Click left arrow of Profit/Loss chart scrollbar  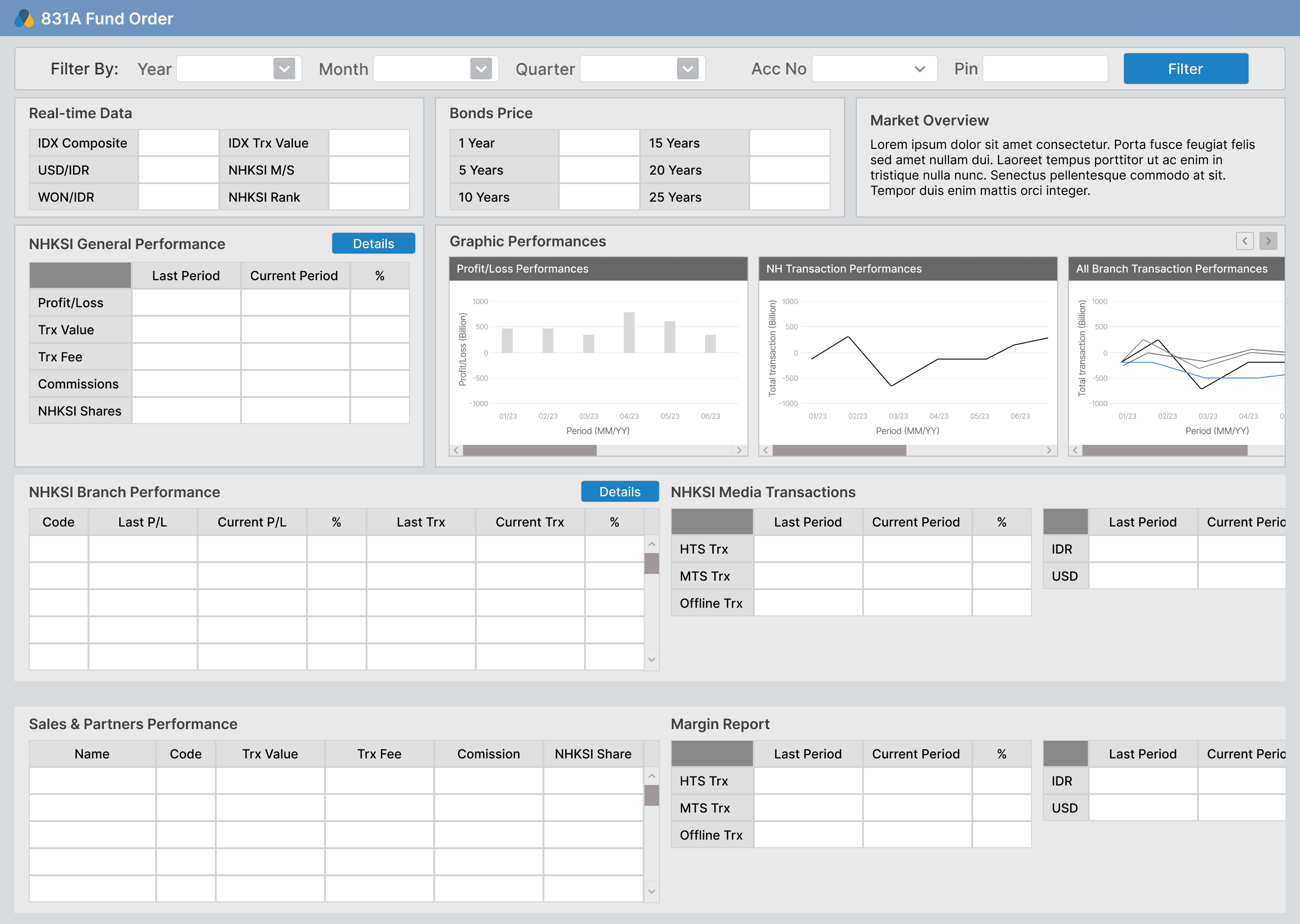coord(456,450)
